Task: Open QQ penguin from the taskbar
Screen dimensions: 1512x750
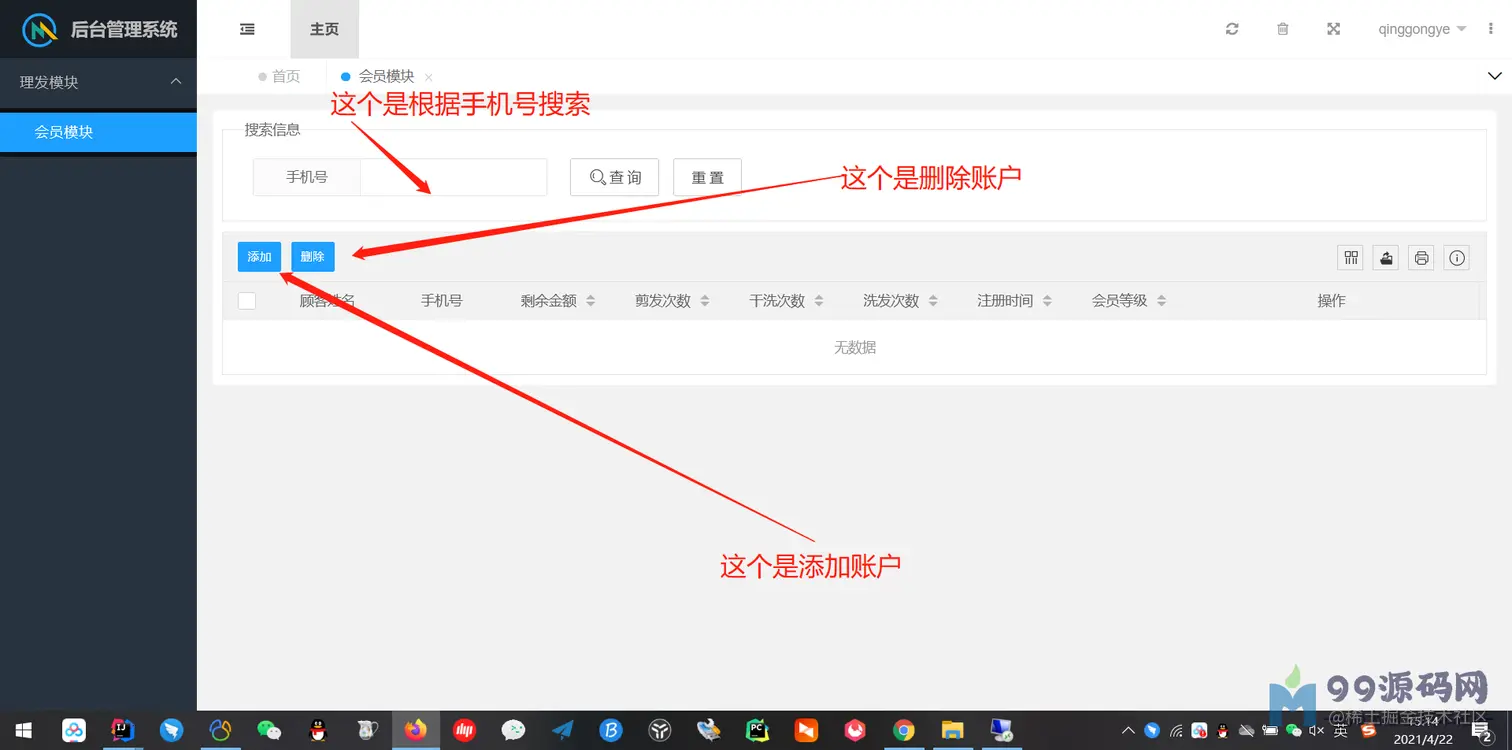Action: tap(318, 731)
